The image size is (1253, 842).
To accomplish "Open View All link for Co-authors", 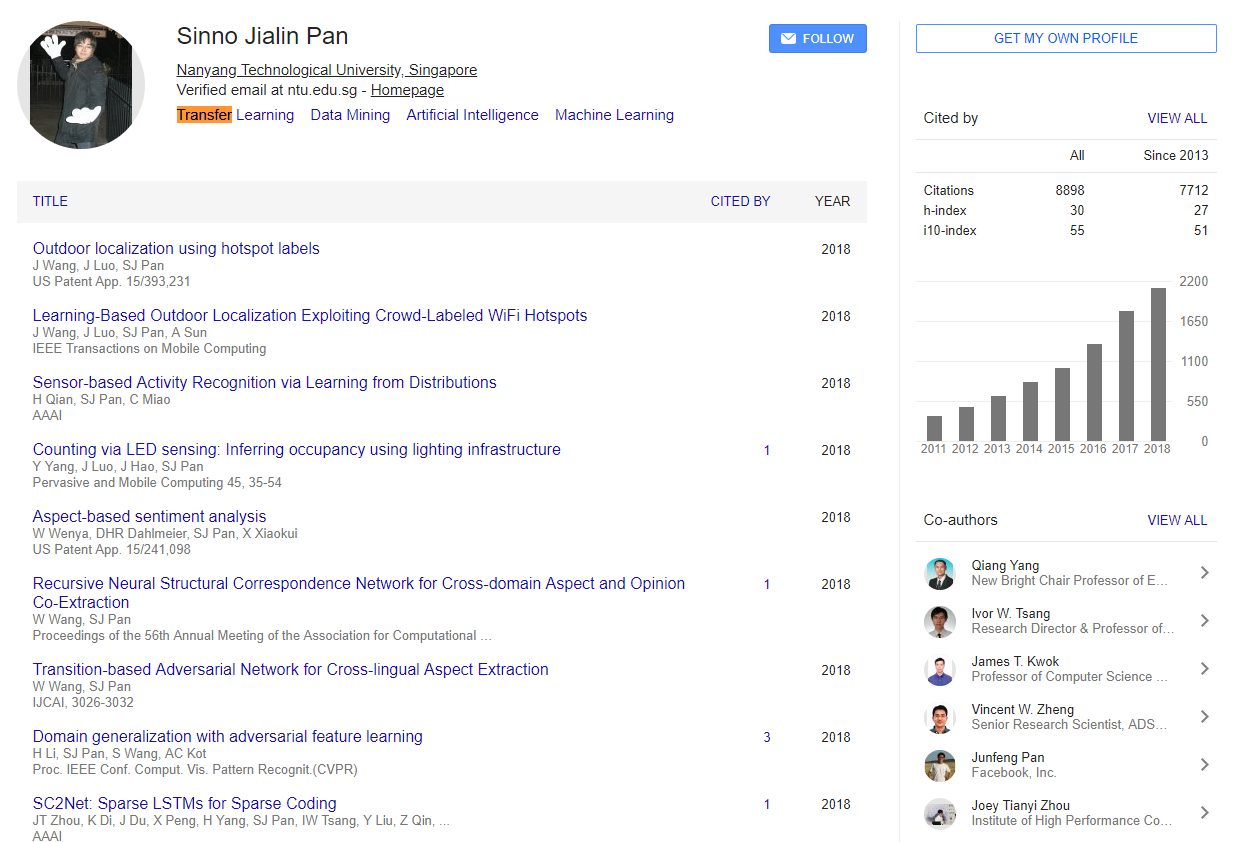I will pyautogui.click(x=1177, y=520).
